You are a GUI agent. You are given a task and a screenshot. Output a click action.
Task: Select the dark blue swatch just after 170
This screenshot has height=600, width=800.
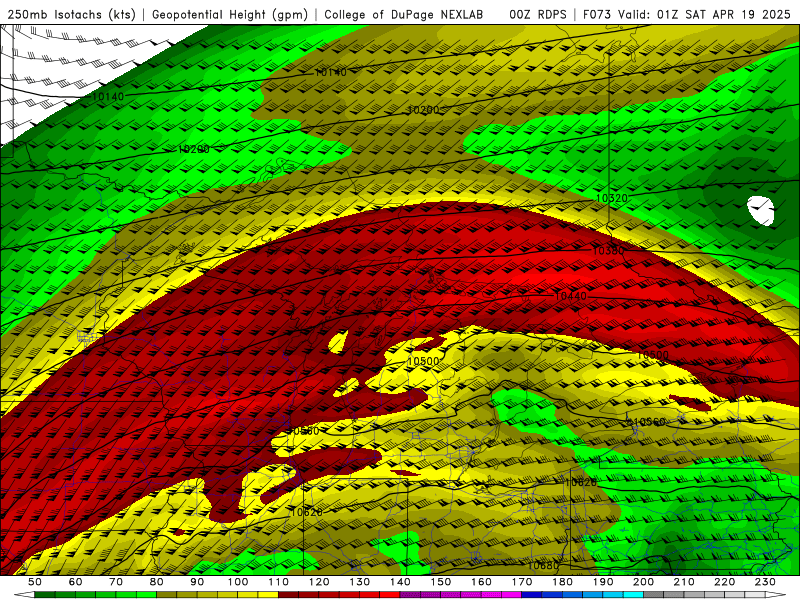pyautogui.click(x=532, y=595)
